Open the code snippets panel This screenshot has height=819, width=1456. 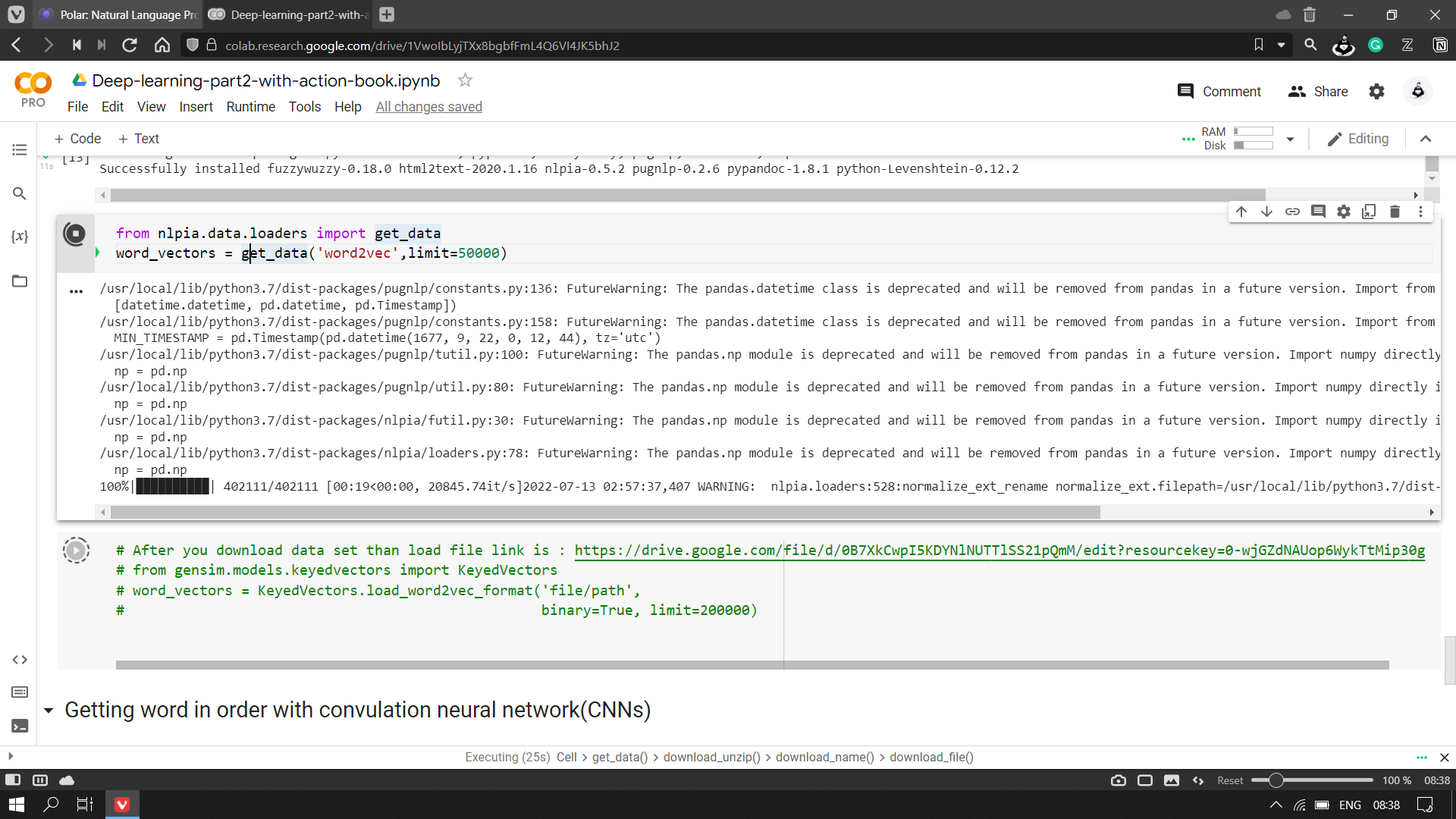click(20, 660)
